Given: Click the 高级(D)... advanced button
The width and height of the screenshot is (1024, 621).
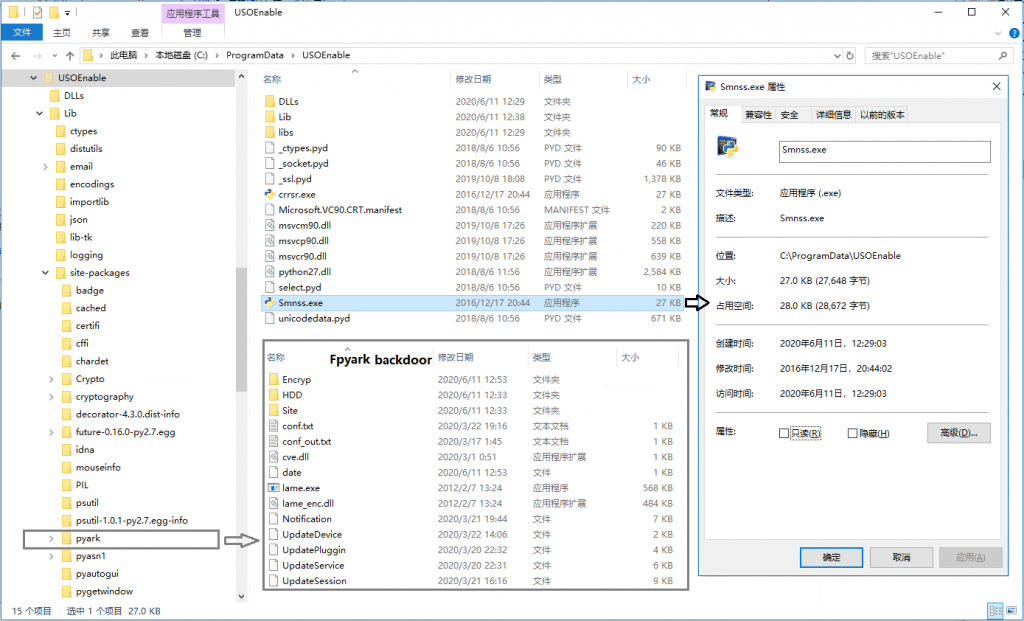Looking at the screenshot, I should [959, 433].
